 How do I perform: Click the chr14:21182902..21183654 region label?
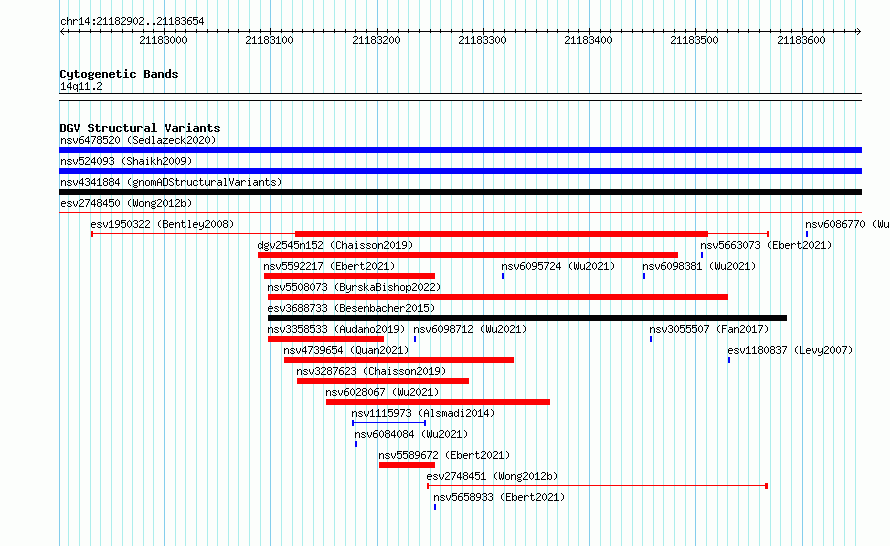point(132,22)
